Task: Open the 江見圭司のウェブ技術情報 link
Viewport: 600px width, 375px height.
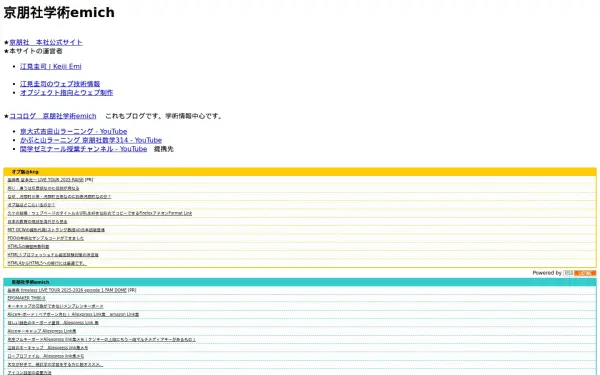Action: coord(60,84)
